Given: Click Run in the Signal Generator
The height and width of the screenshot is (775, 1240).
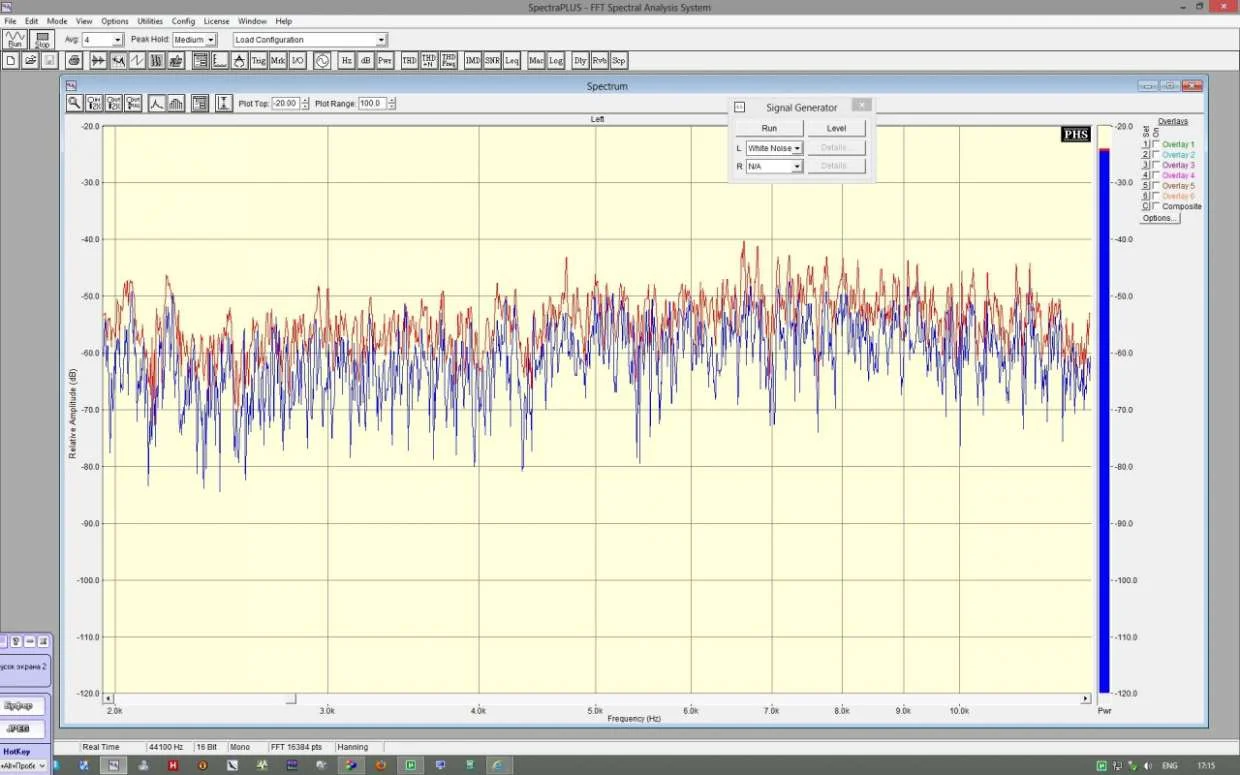Looking at the screenshot, I should [x=769, y=128].
